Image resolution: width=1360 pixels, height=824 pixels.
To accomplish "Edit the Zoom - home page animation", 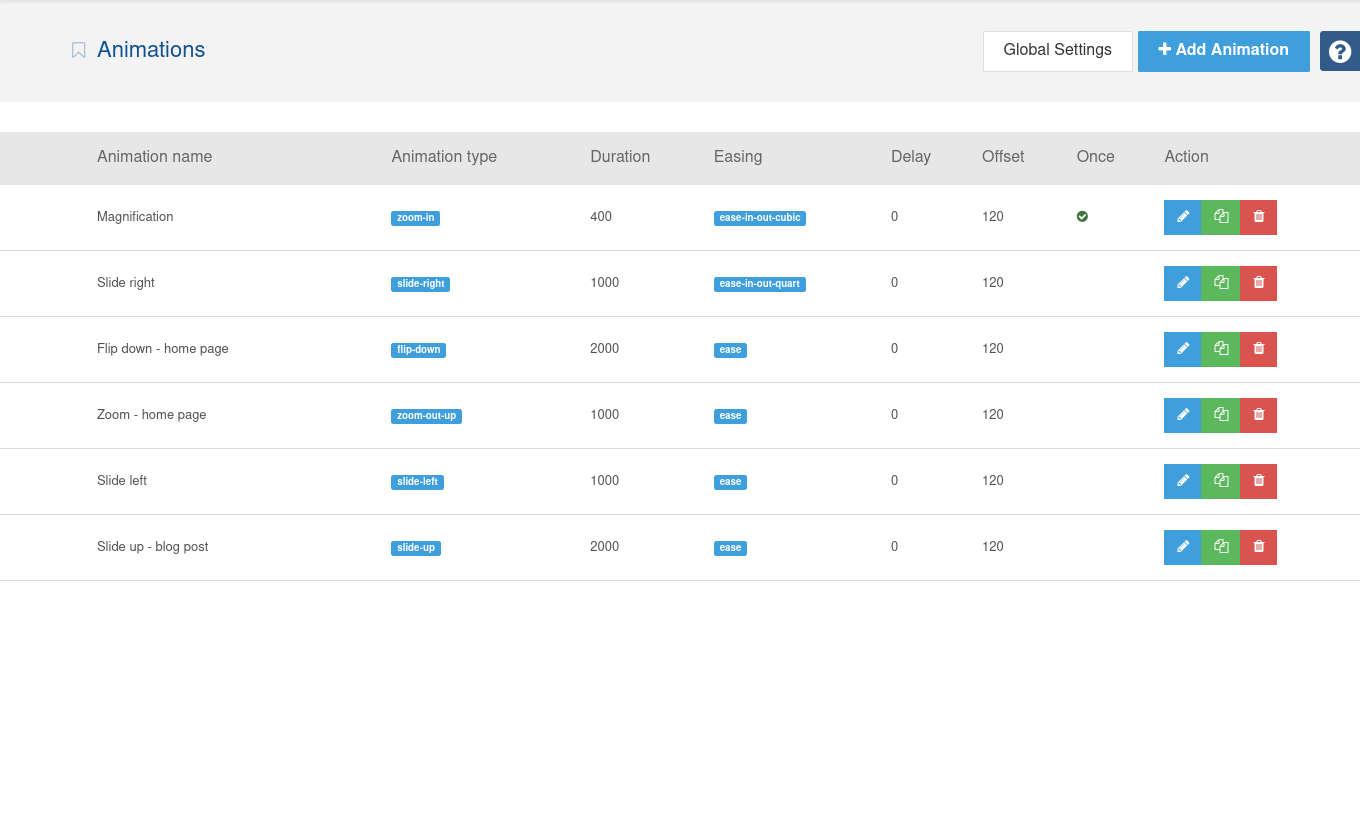I will tap(1182, 415).
